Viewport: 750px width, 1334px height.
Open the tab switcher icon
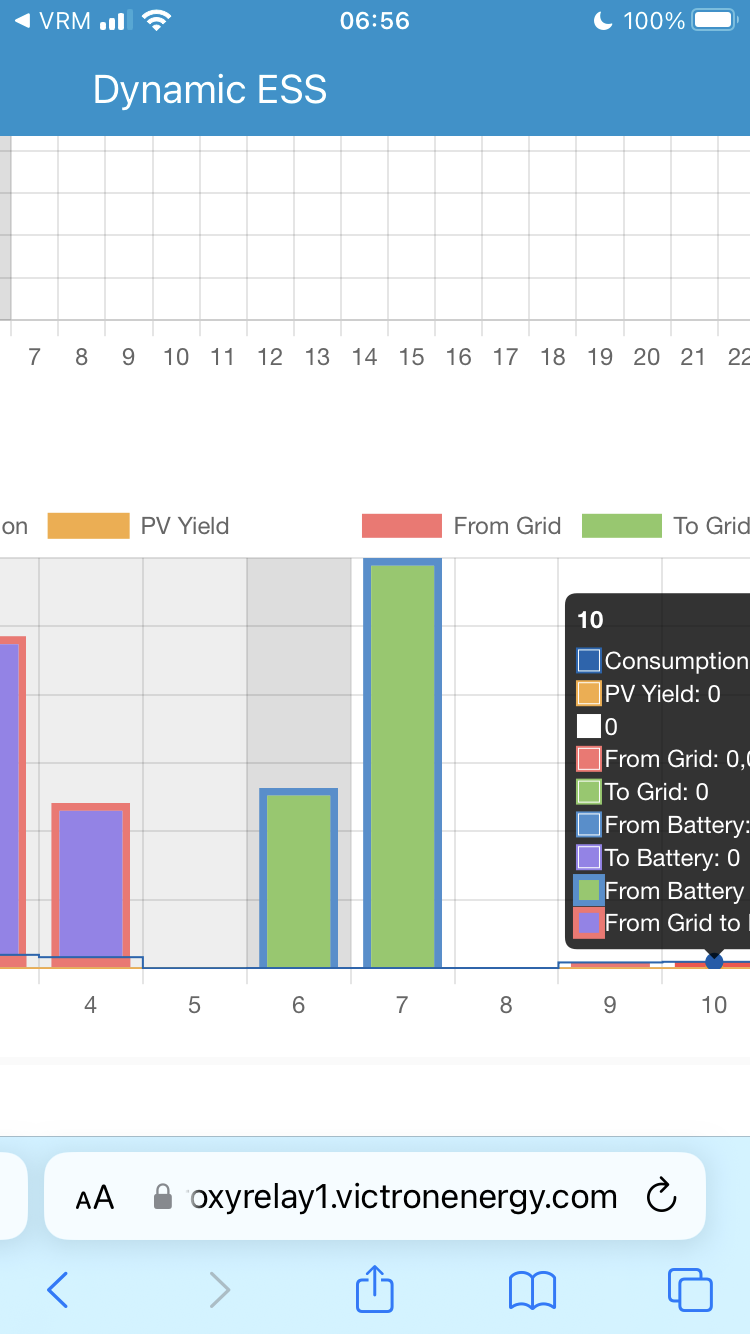(x=689, y=1290)
